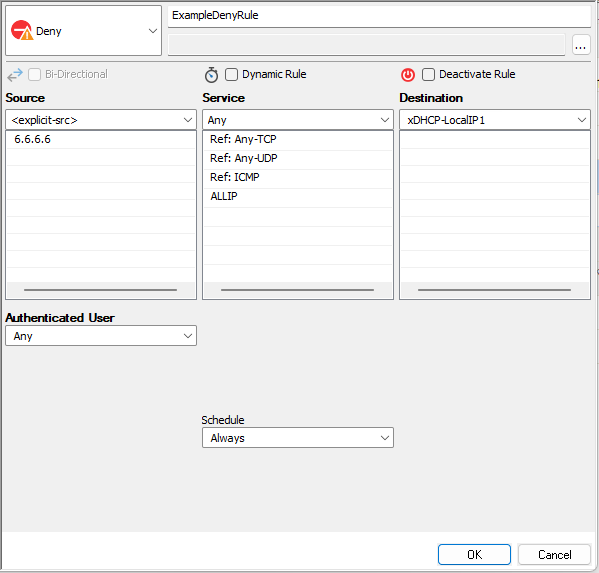599x573 pixels.
Task: Check the Deactivate Rule checkbox
Action: 428,74
